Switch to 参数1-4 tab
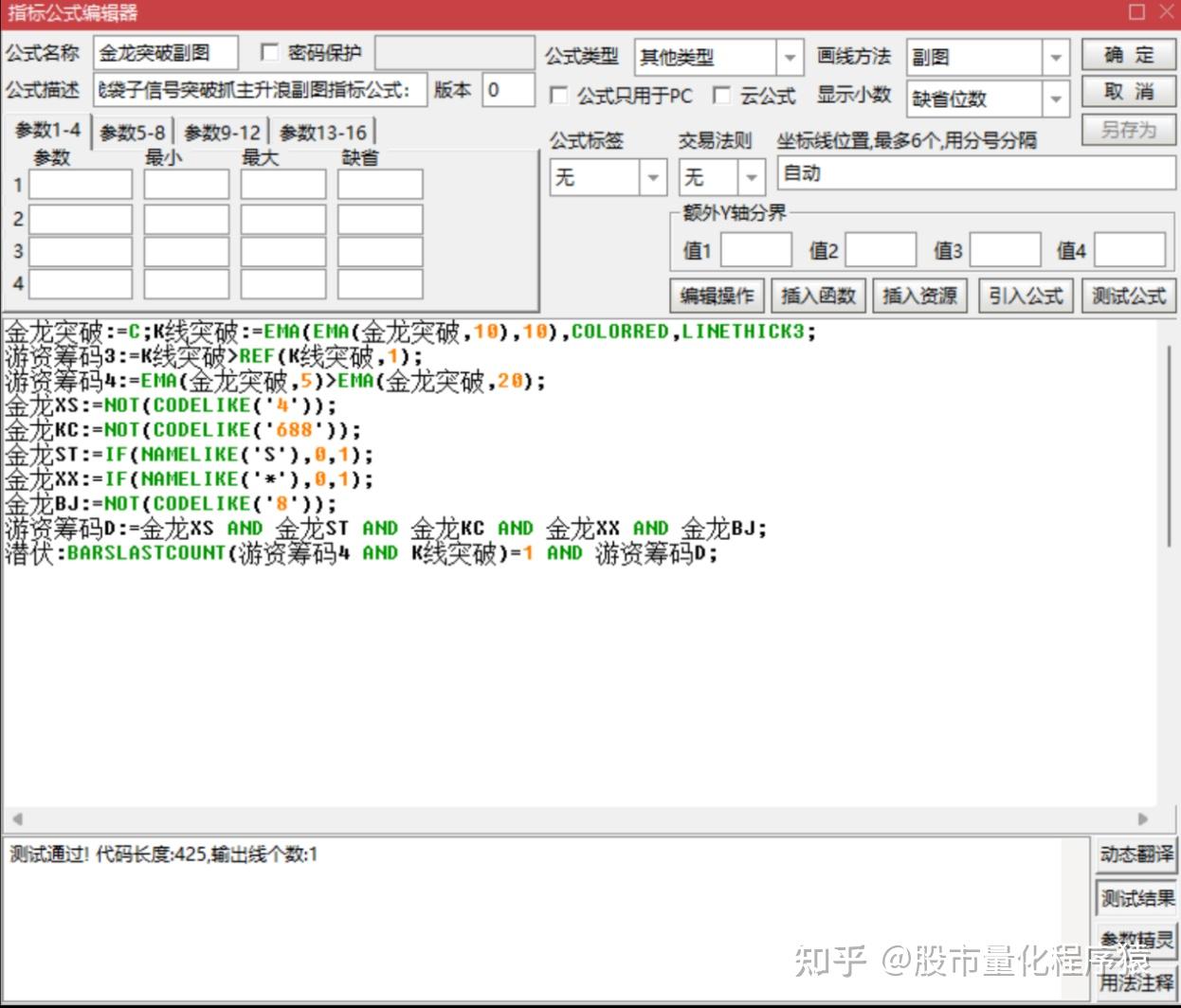 [x=47, y=131]
